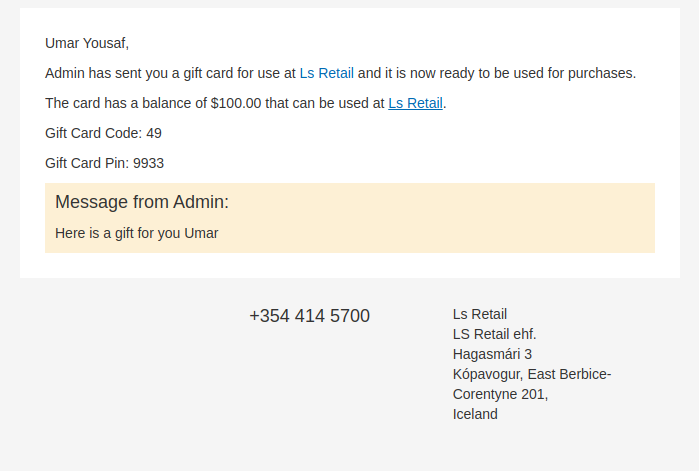Click the $100.00 balance amount
The image size is (699, 471).
point(236,103)
